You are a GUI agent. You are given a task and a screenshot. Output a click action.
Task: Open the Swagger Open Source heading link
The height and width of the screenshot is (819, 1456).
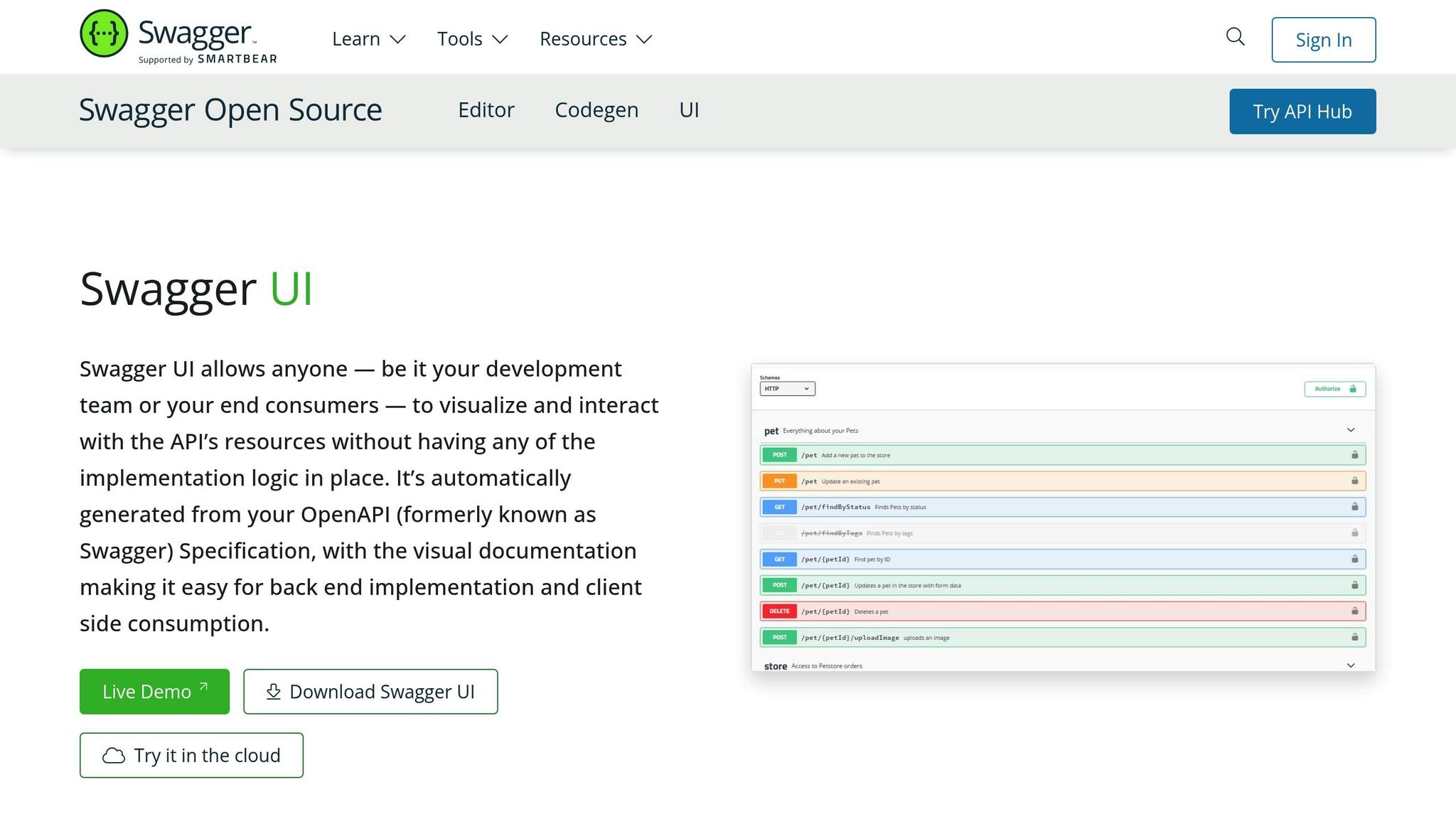click(230, 110)
